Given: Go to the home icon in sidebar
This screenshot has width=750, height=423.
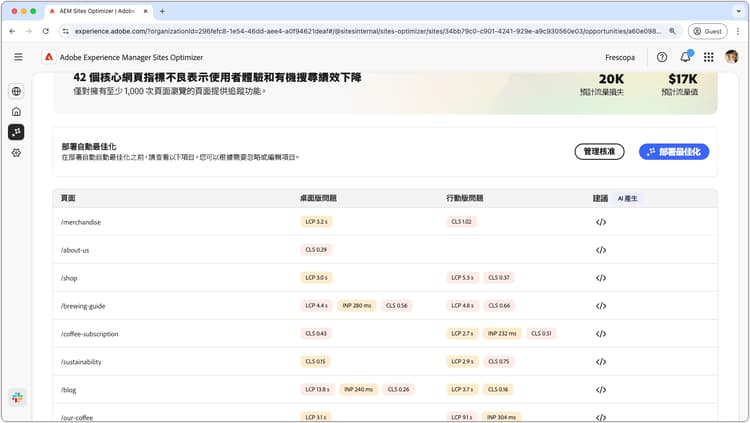Looking at the screenshot, I should pos(16,111).
